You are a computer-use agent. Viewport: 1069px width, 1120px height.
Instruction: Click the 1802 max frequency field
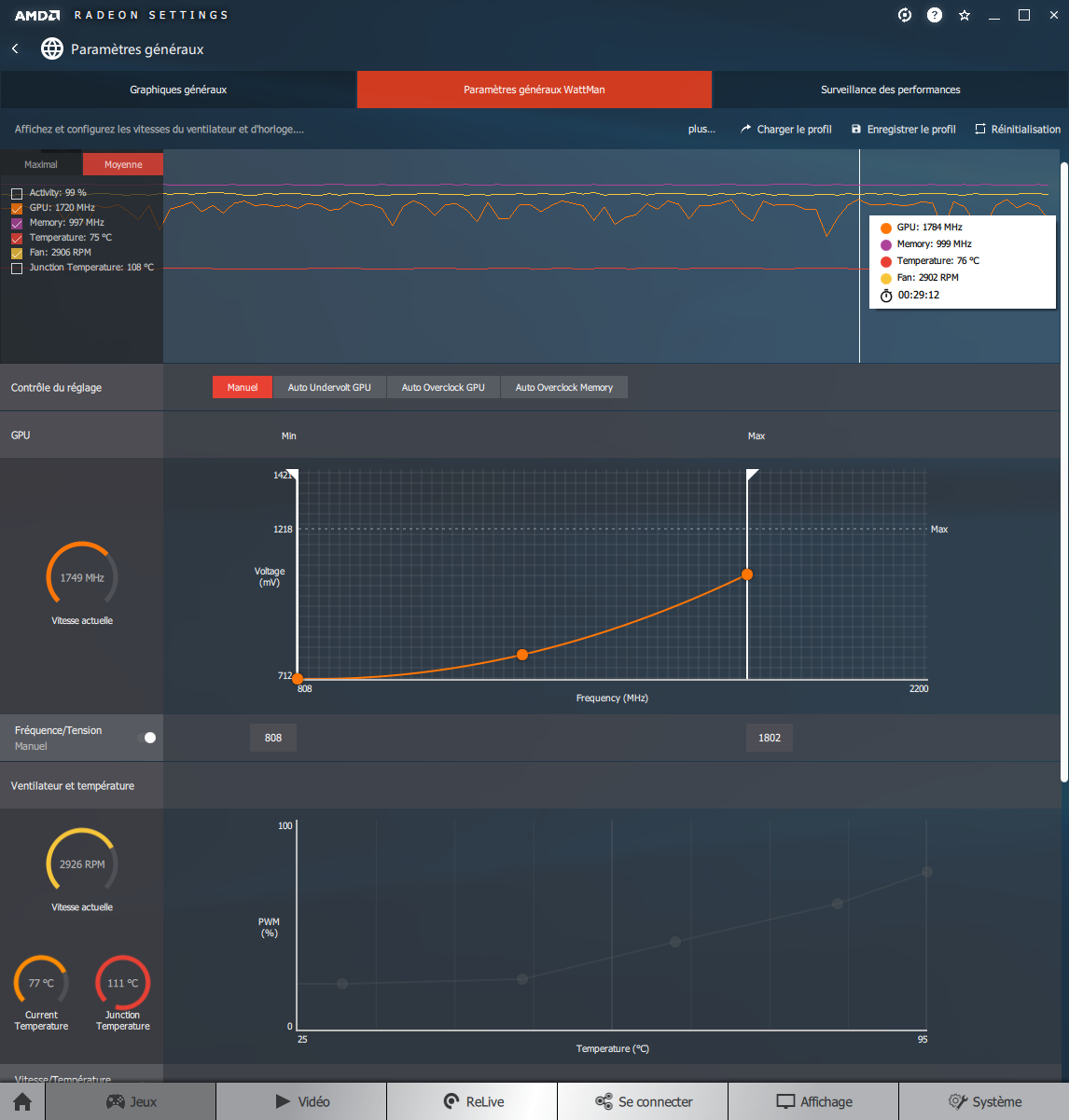[770, 738]
